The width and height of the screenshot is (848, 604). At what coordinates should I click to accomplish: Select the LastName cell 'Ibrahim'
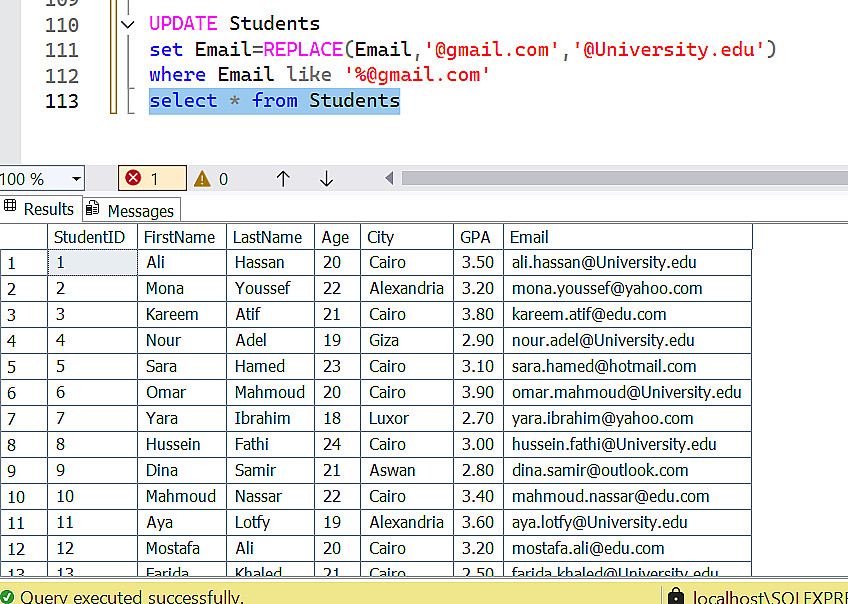coord(270,418)
